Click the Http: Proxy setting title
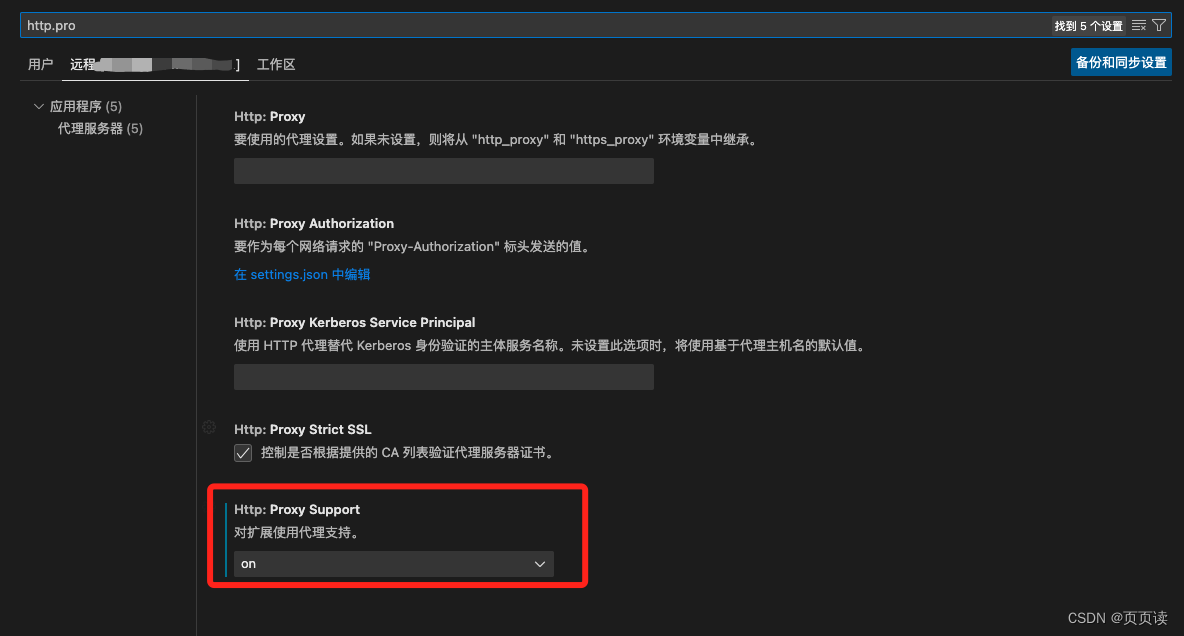This screenshot has height=636, width=1184. (270, 116)
